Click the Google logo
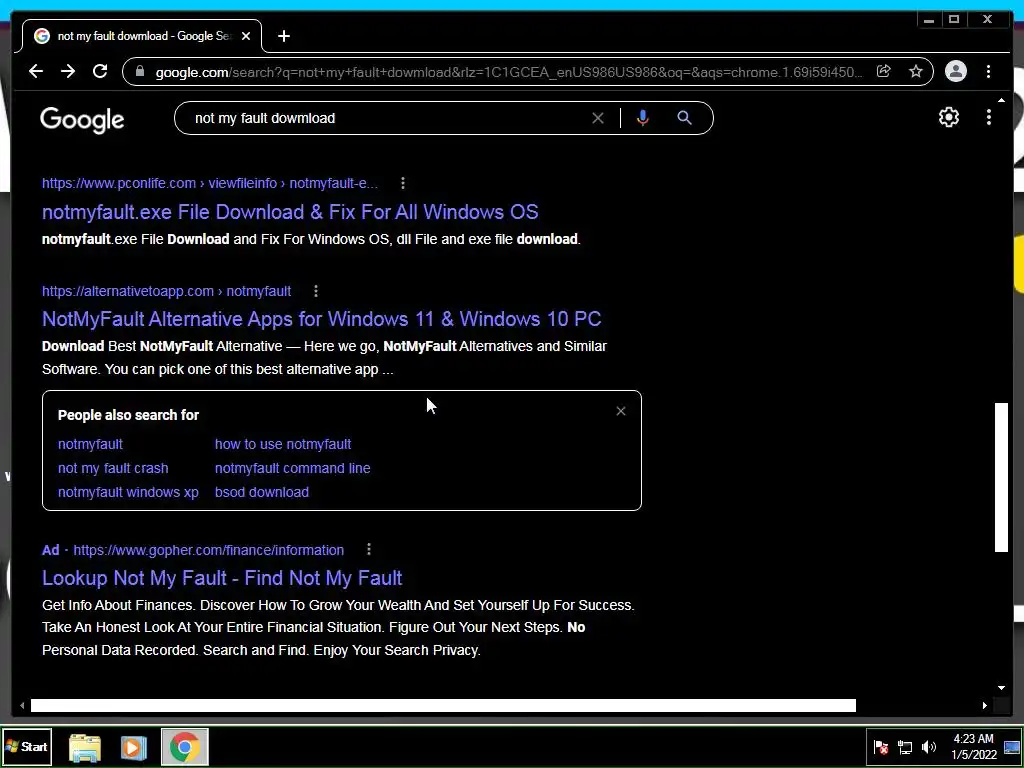This screenshot has height=768, width=1024. 82,120
